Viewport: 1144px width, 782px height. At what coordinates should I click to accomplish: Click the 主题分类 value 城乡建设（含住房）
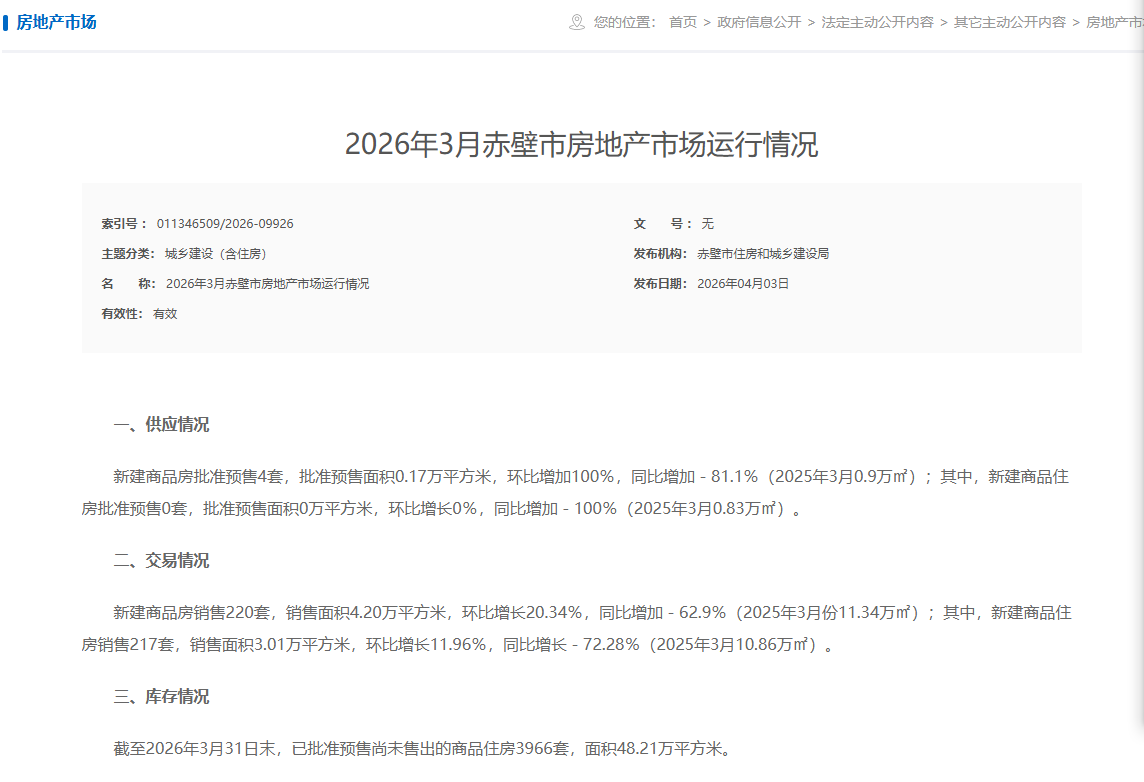click(216, 254)
